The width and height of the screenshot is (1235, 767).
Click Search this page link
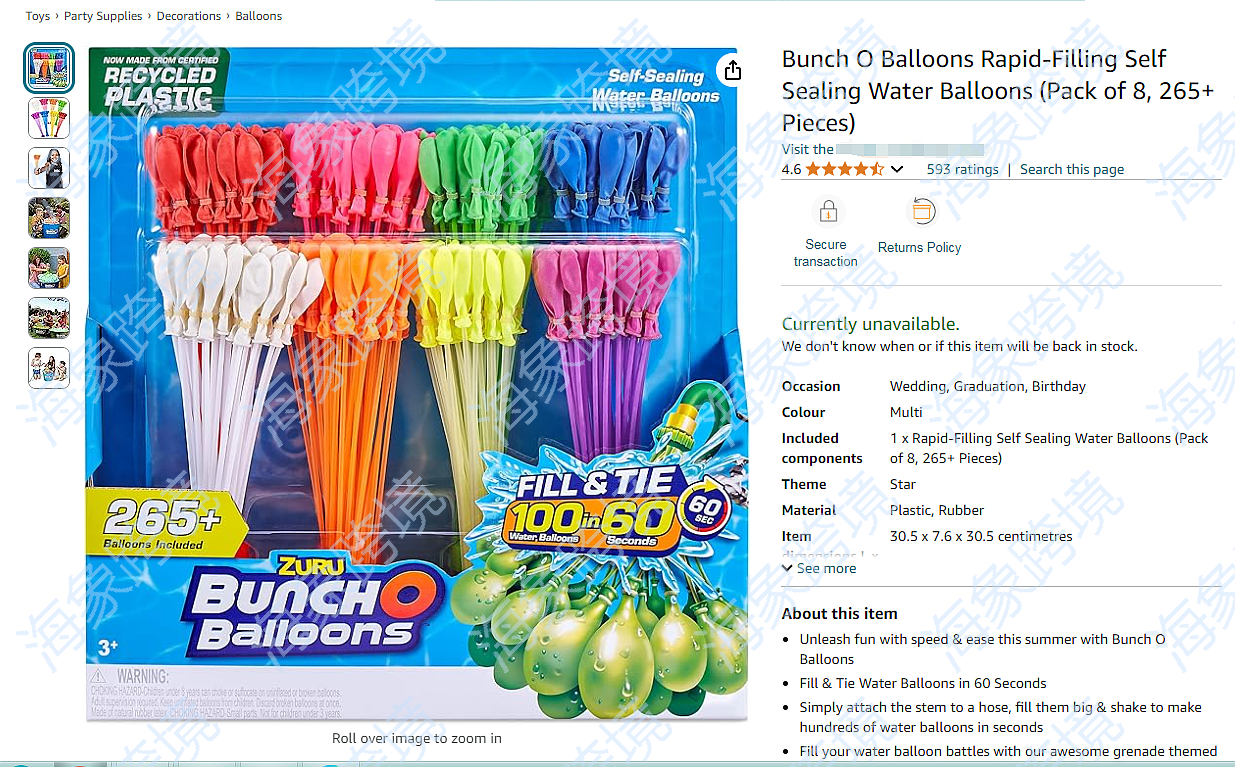(x=1072, y=169)
